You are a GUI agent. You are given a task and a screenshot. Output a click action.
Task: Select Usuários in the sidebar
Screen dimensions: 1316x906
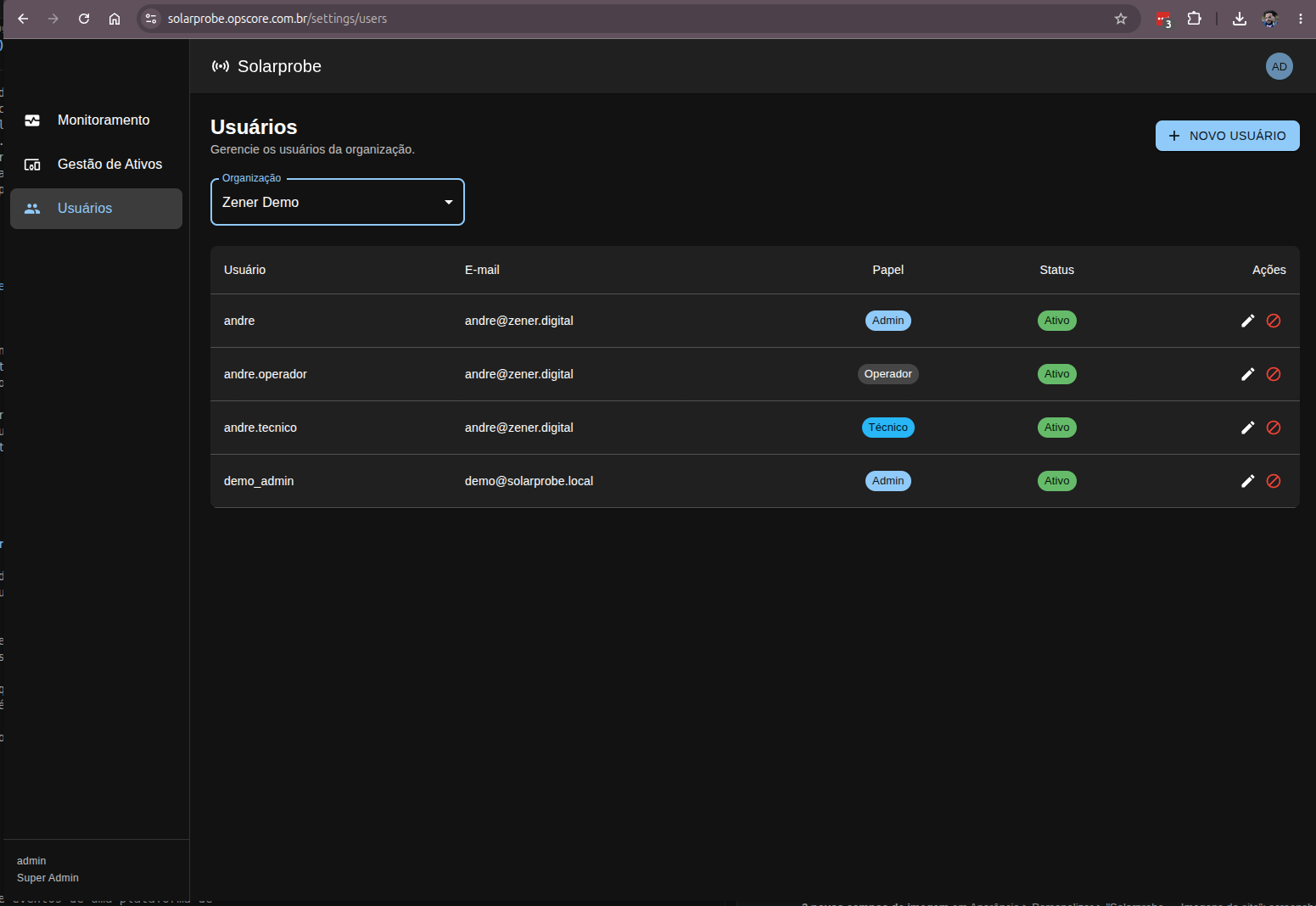[x=96, y=209]
